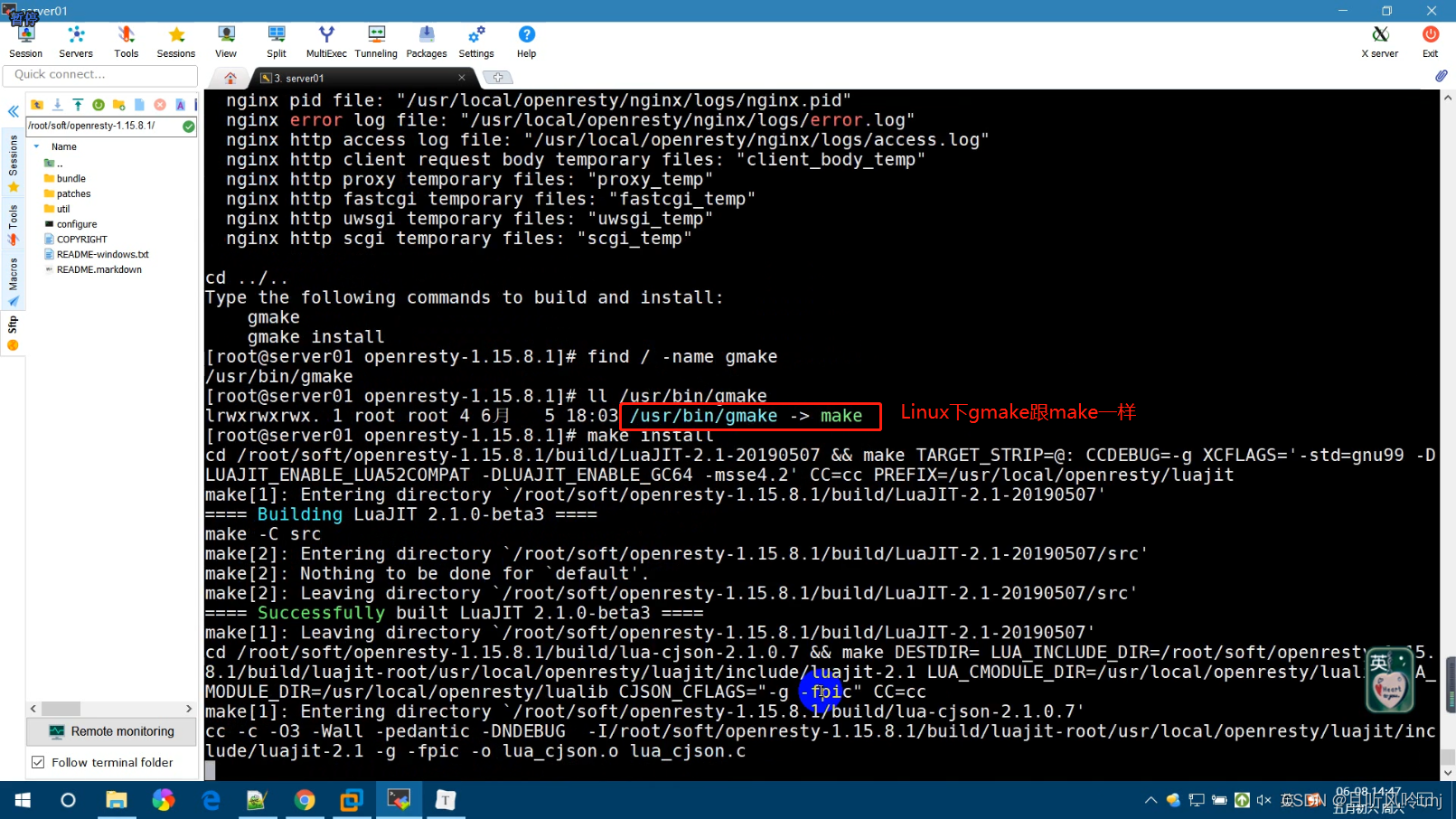The width and height of the screenshot is (1456, 819).
Task: Open VMware Workstation from taskbar
Action: 352,800
